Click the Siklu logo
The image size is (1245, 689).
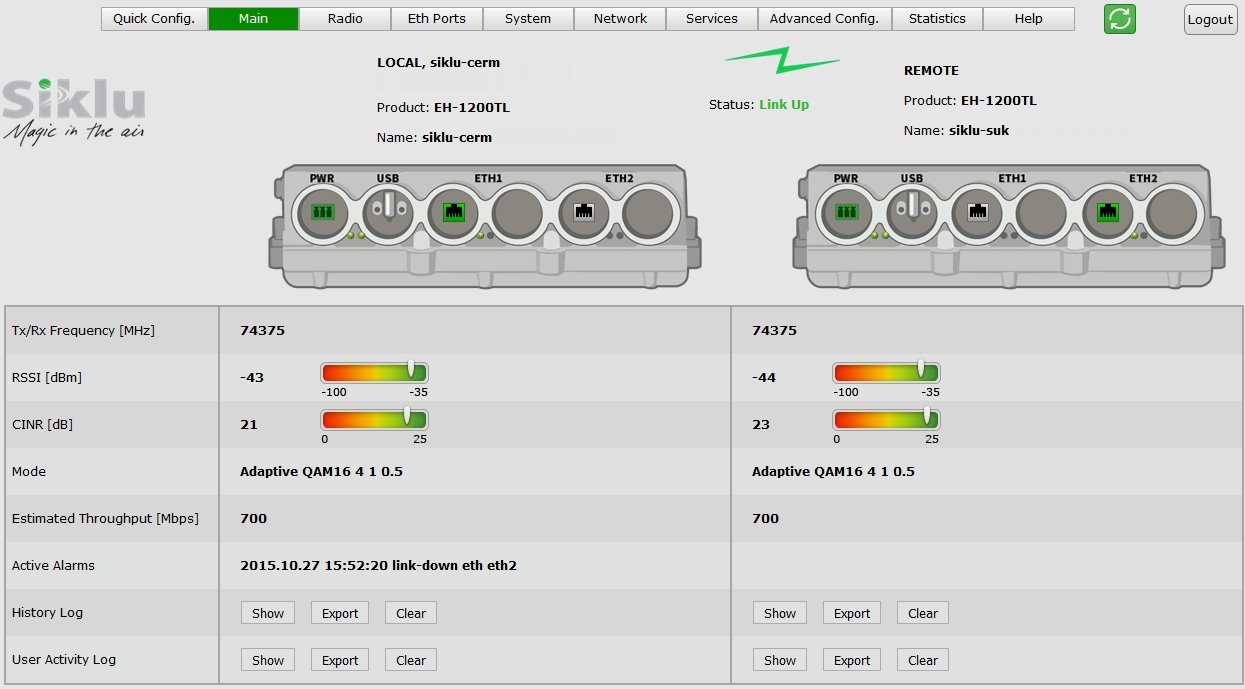coord(74,112)
